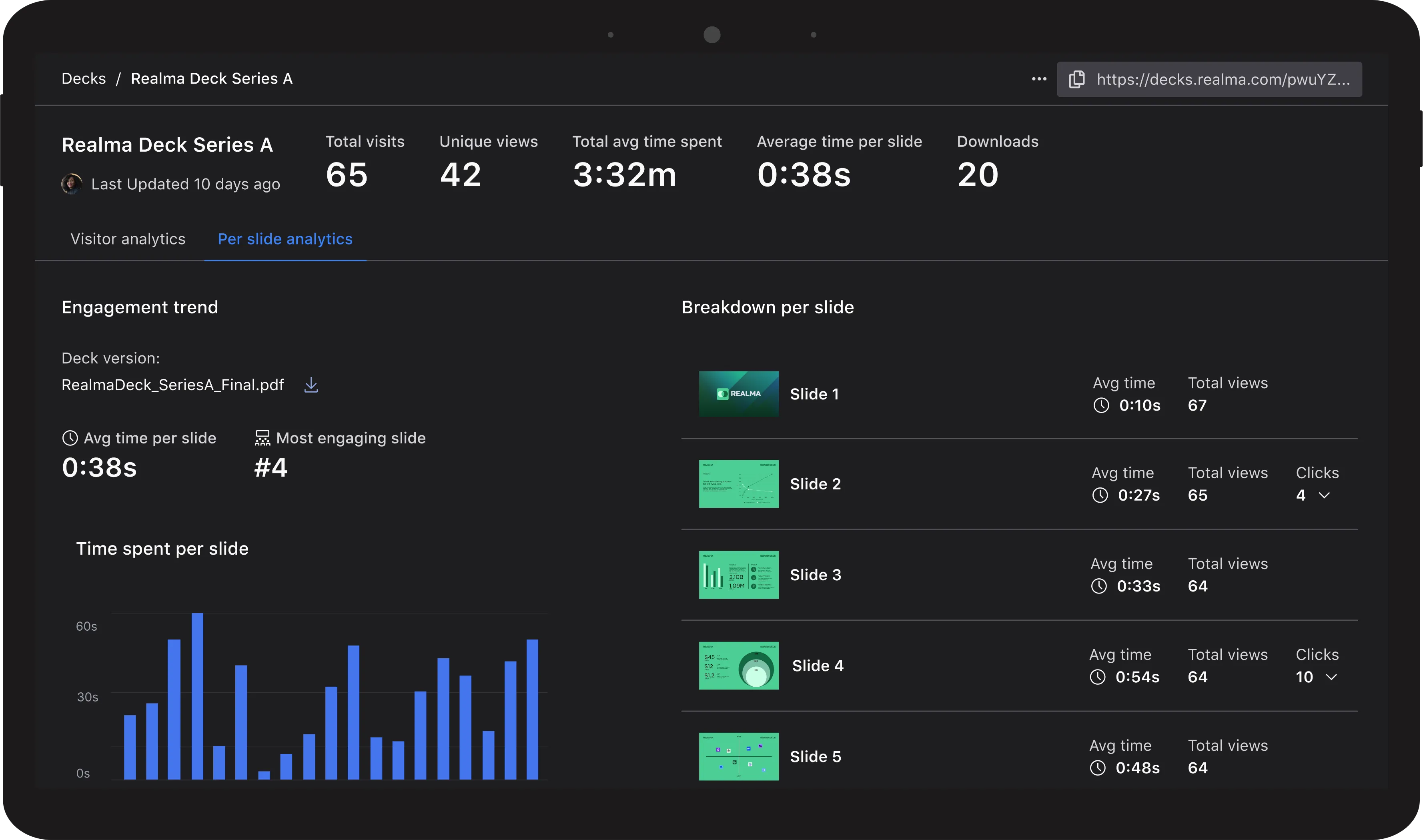Select the Per slide analytics tab
The image size is (1423, 840).
[285, 239]
